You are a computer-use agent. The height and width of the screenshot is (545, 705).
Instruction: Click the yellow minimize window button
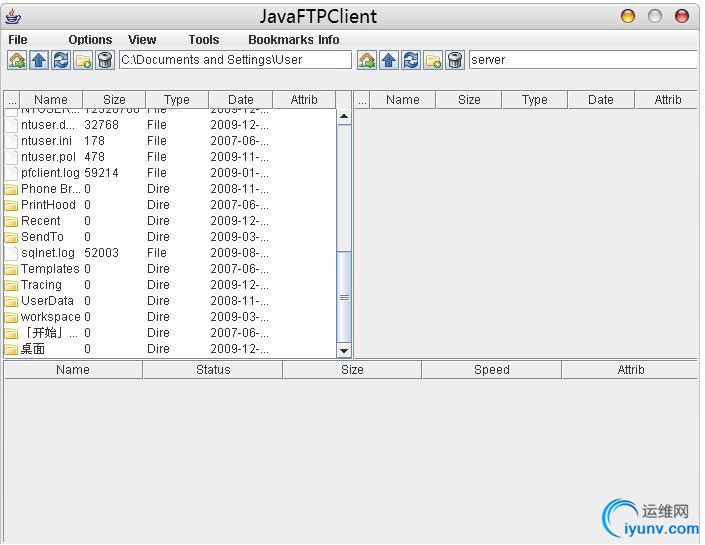628,16
